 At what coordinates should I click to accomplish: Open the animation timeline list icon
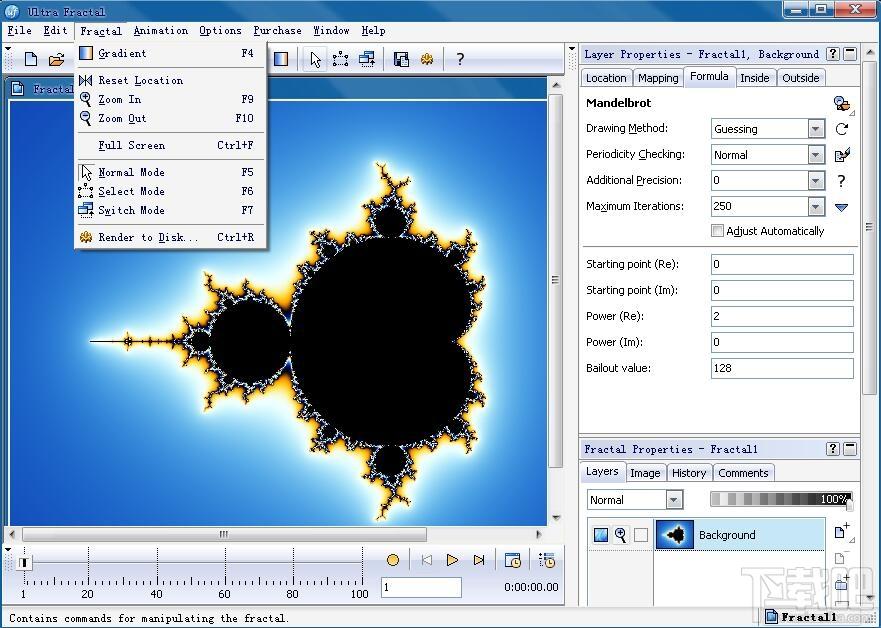click(547, 560)
